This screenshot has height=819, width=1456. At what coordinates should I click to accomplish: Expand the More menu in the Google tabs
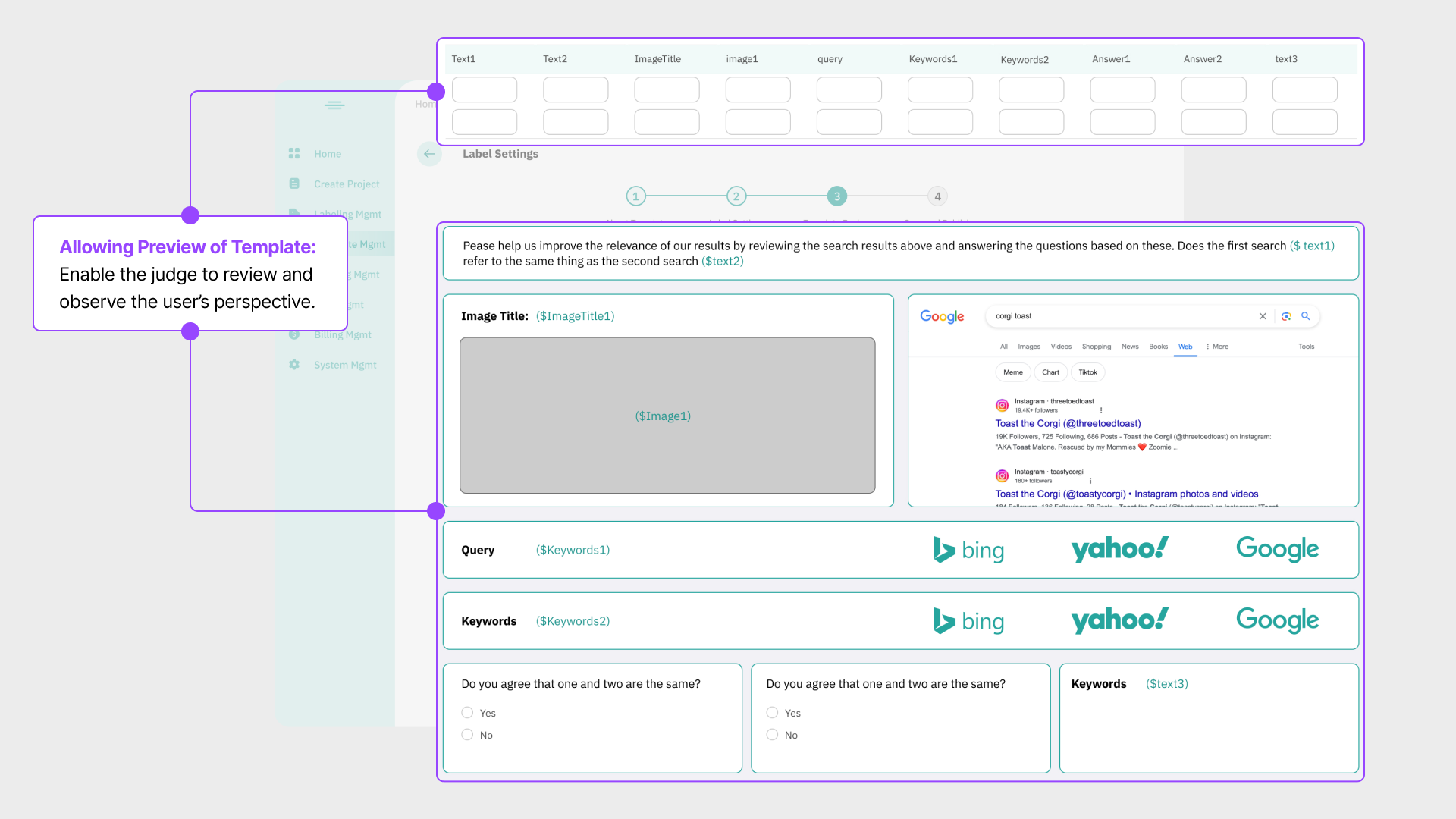point(1217,347)
